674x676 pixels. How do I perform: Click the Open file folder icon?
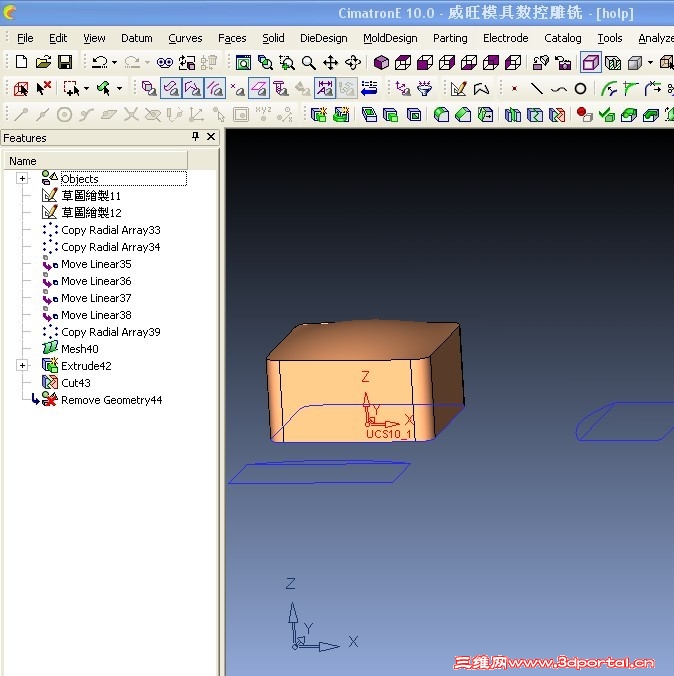pyautogui.click(x=43, y=63)
